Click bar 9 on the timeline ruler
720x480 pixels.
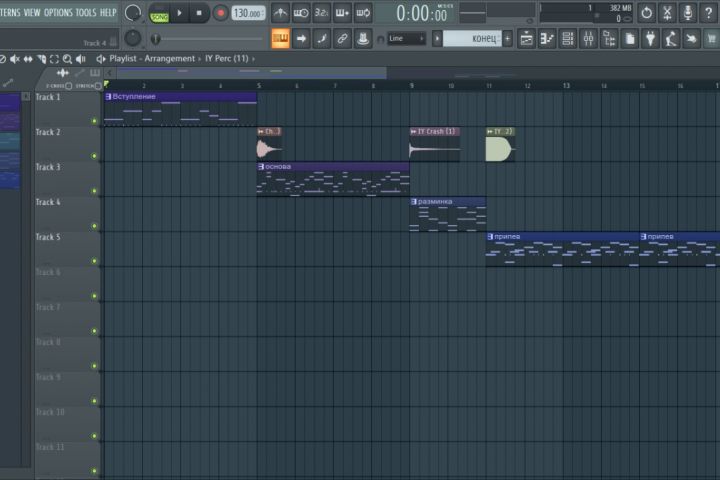coord(411,85)
